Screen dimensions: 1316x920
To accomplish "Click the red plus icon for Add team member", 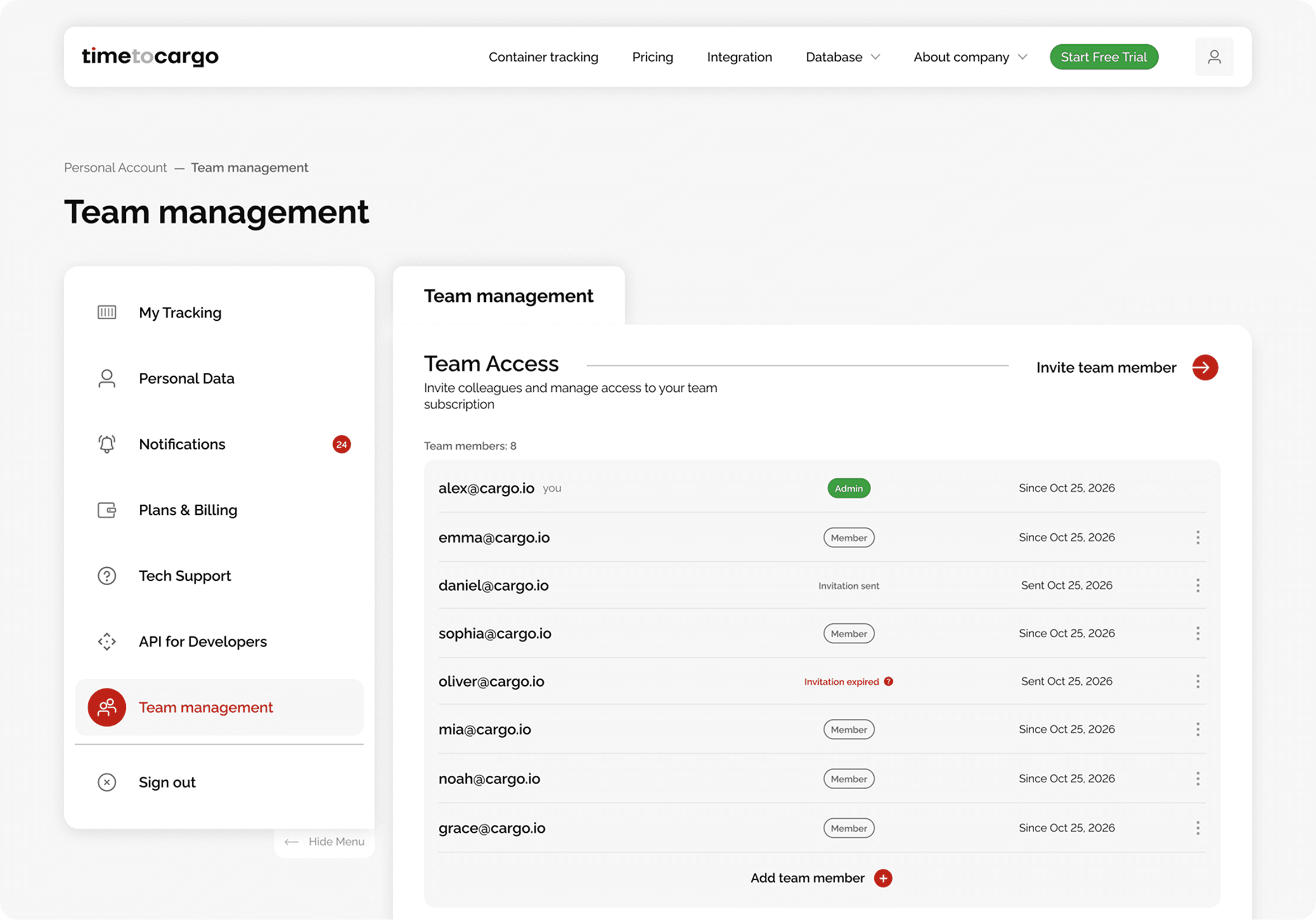I will coord(883,878).
